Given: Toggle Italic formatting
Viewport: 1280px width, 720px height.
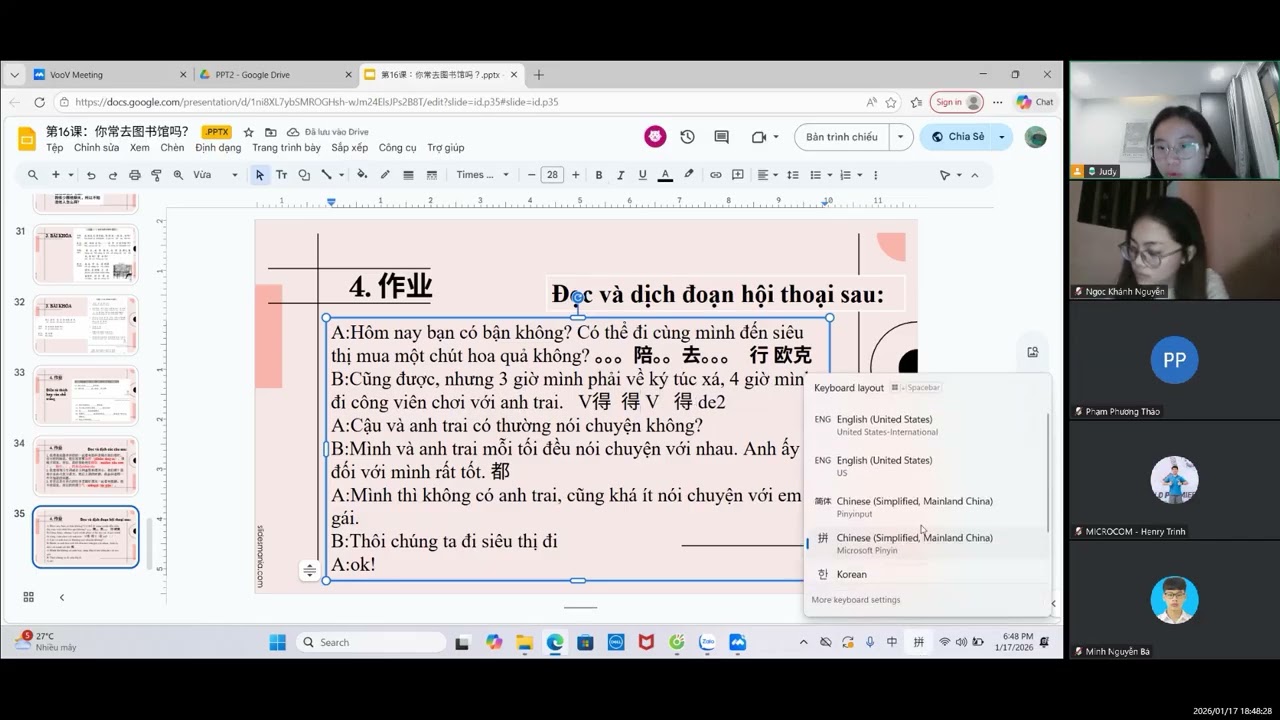Looking at the screenshot, I should tap(621, 175).
